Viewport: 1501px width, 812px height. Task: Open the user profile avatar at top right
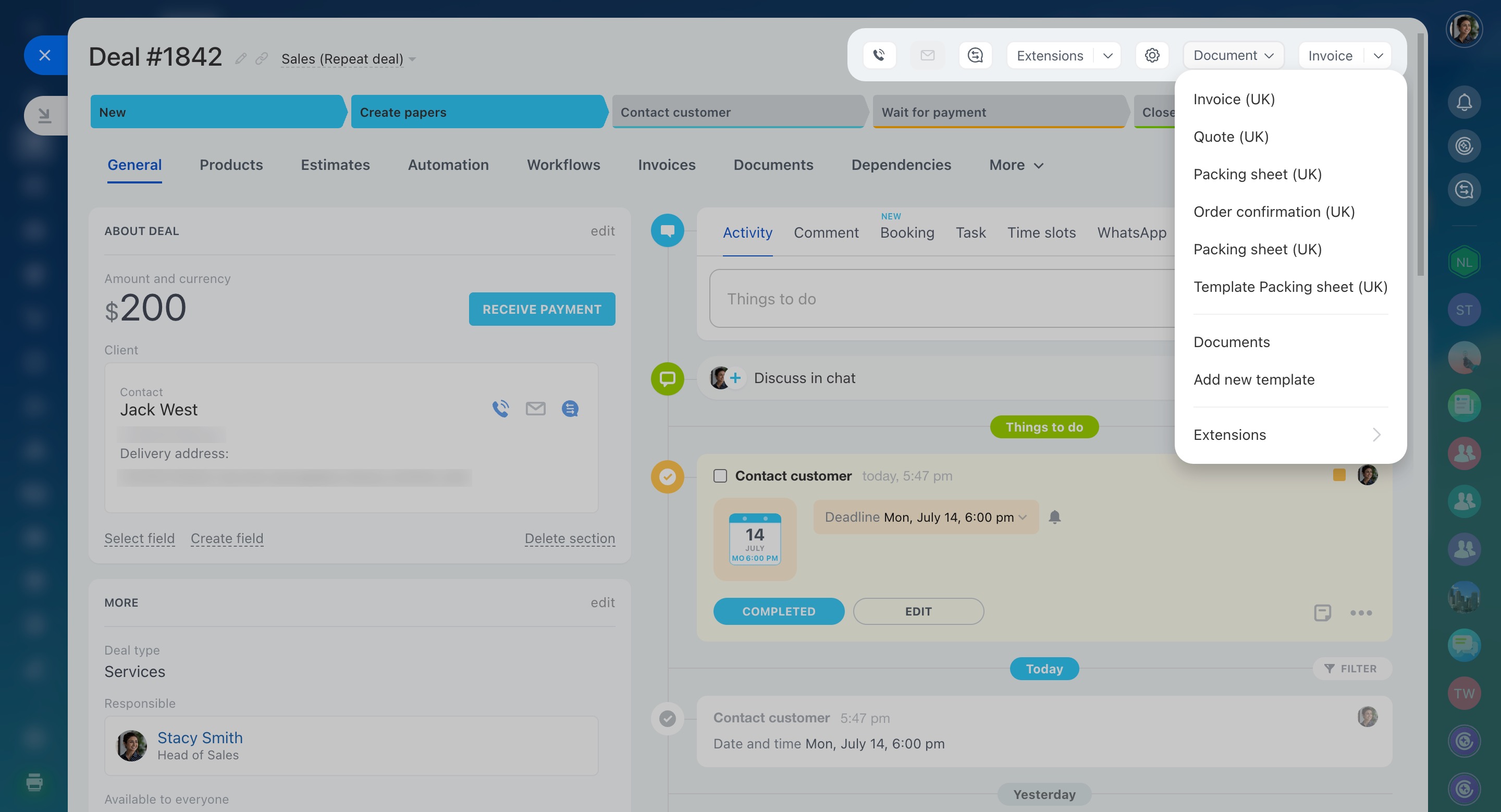(1463, 29)
